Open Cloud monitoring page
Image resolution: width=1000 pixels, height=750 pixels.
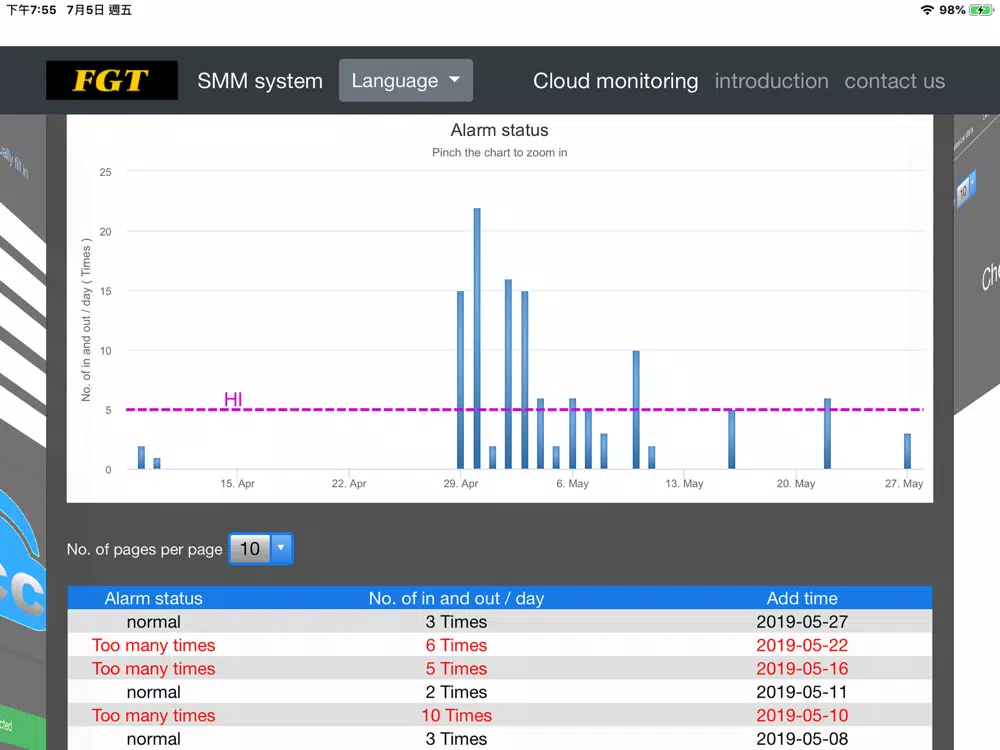[615, 81]
